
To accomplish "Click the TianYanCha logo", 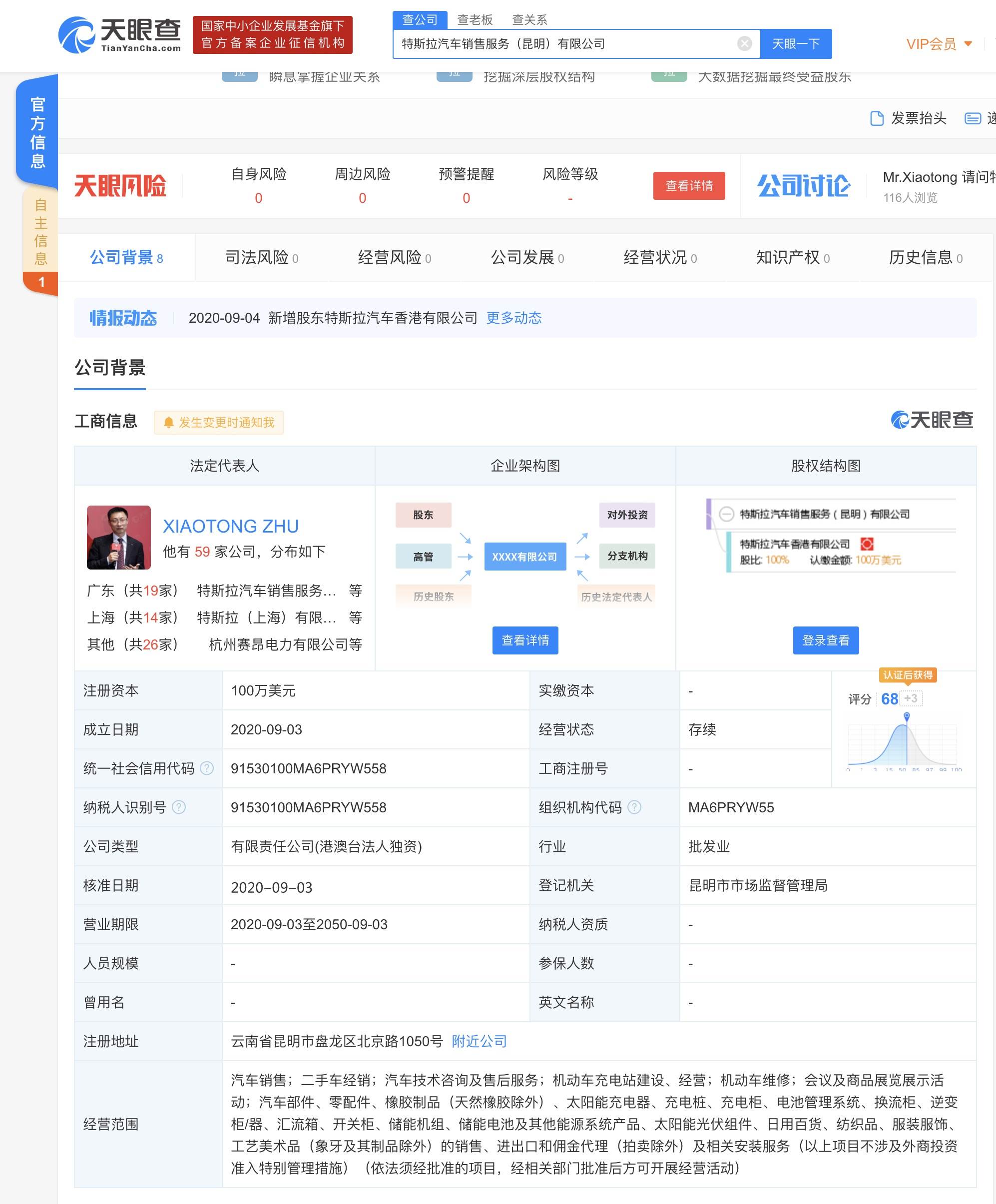I will pos(120,34).
